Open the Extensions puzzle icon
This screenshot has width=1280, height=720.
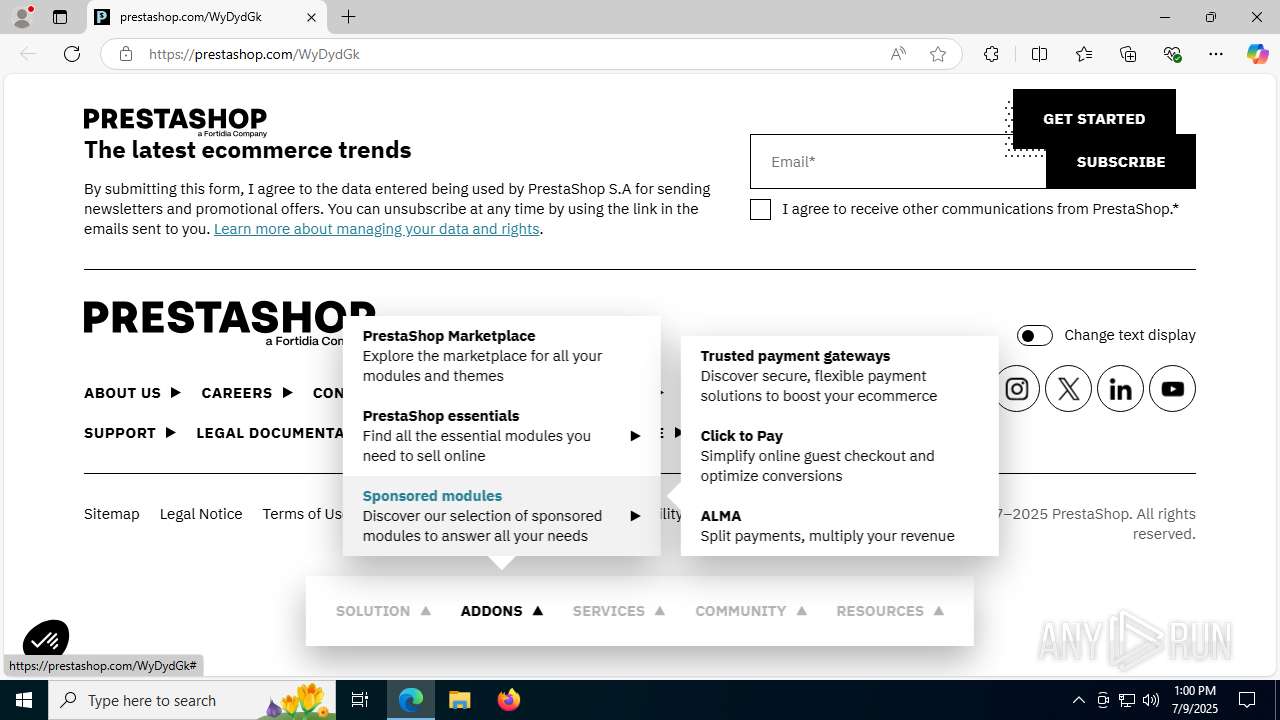coord(991,54)
